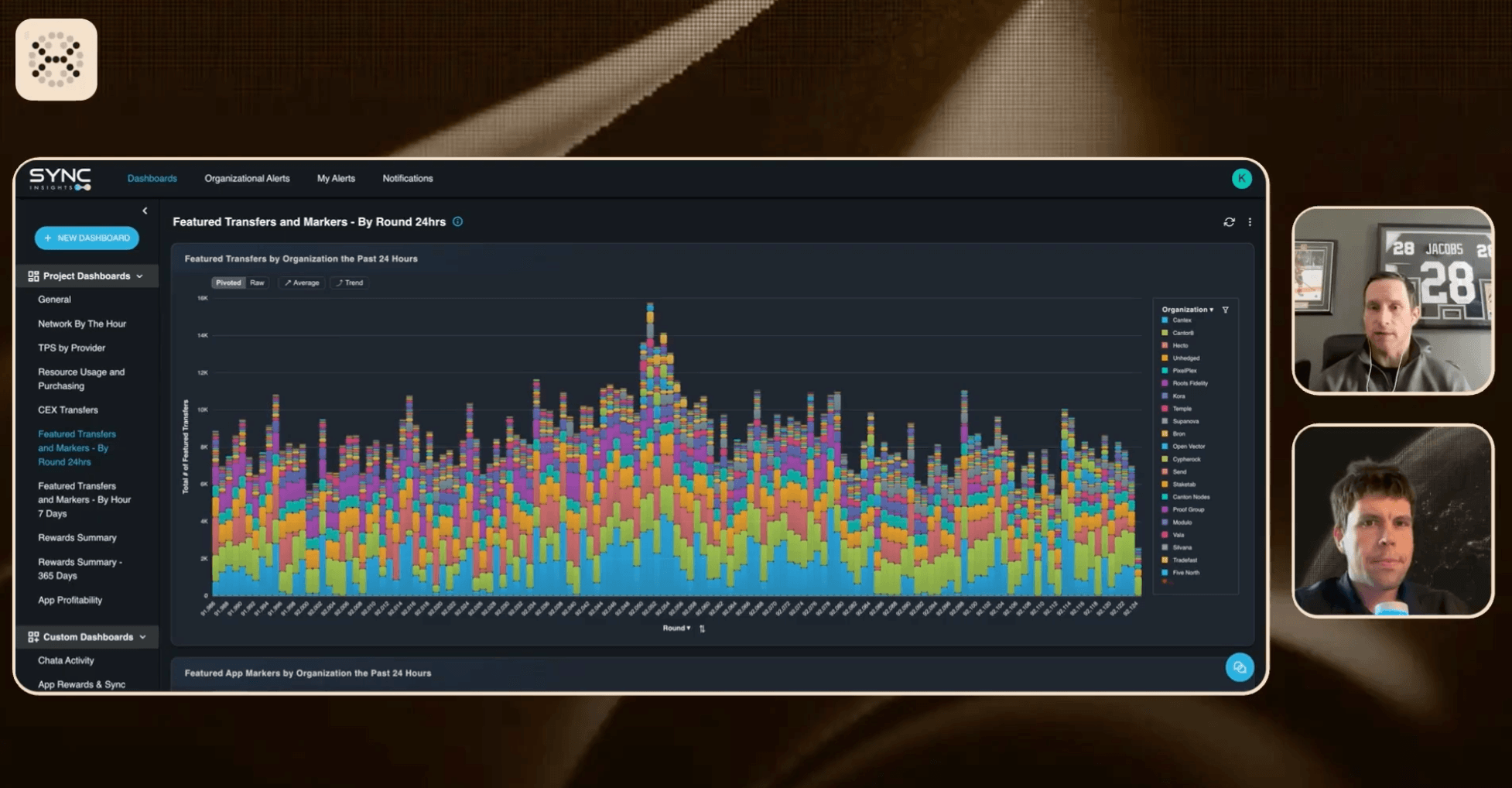1512x788 pixels.
Task: Open TPS by Provider dashboard
Action: point(72,348)
